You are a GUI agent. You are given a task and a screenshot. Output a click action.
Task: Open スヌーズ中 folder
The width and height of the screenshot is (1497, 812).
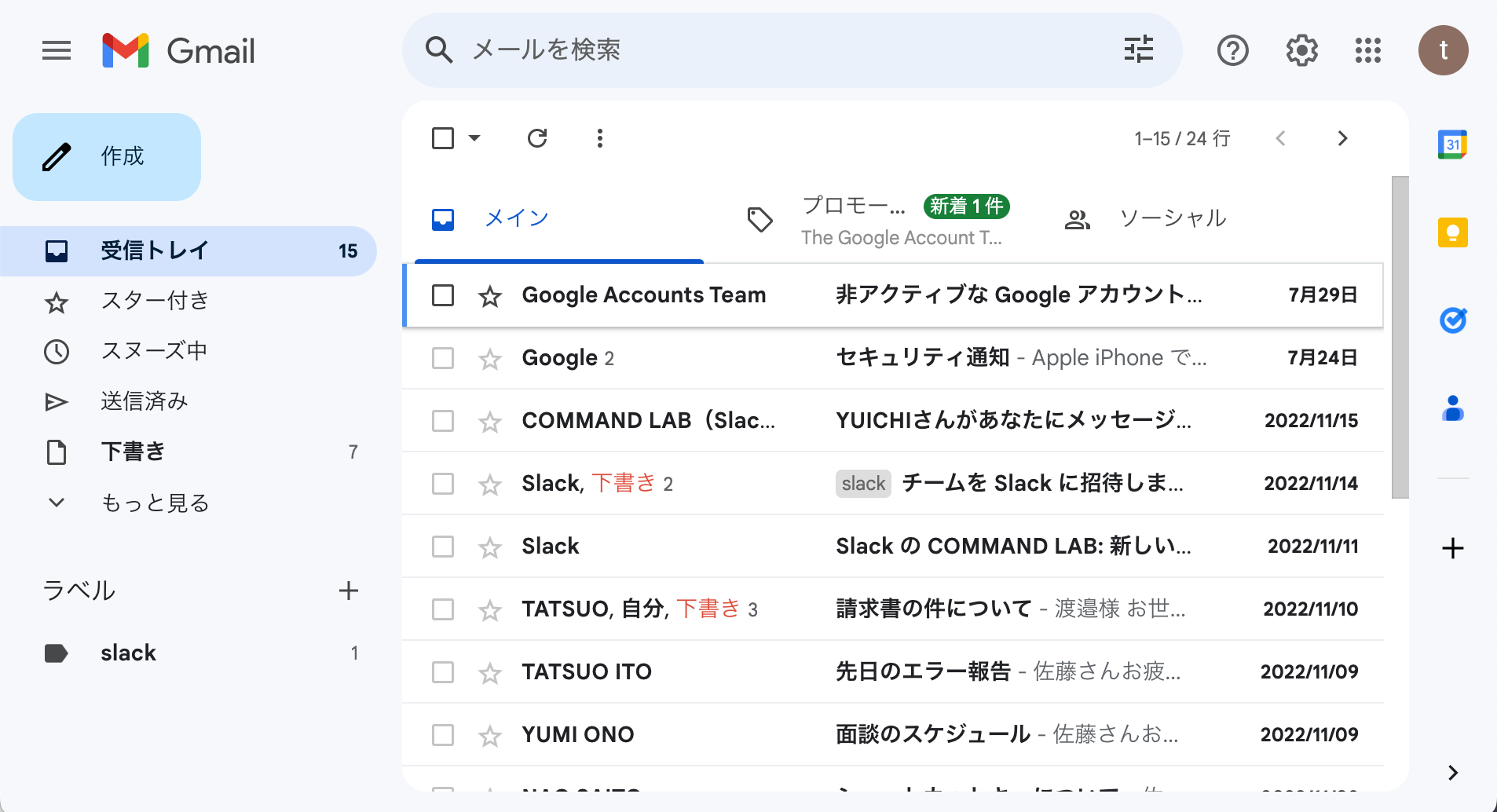[188, 351]
